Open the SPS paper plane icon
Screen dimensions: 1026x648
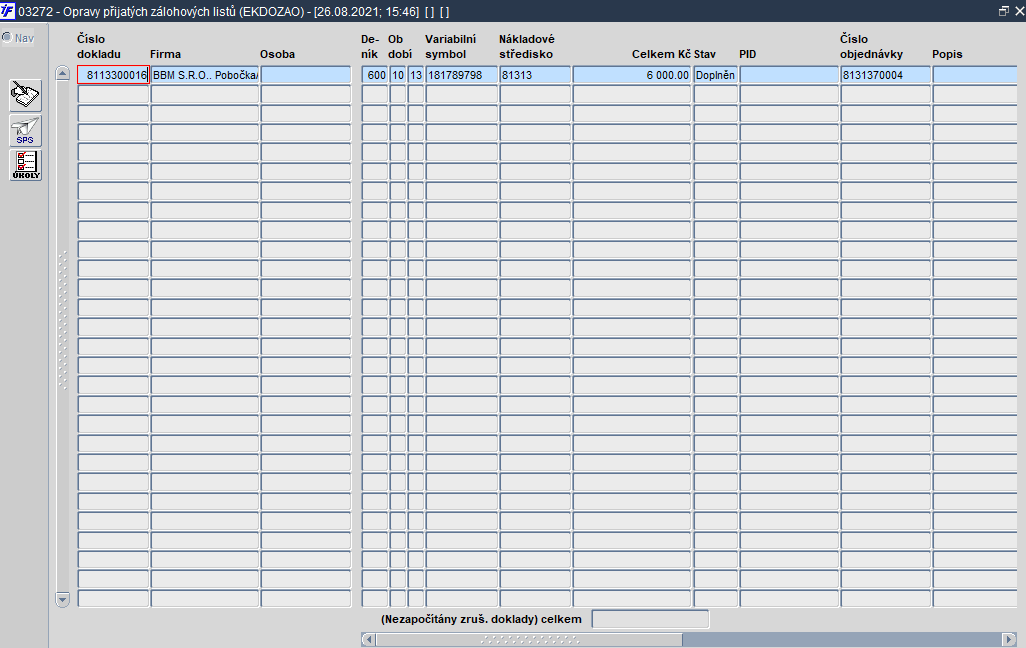pos(26,130)
